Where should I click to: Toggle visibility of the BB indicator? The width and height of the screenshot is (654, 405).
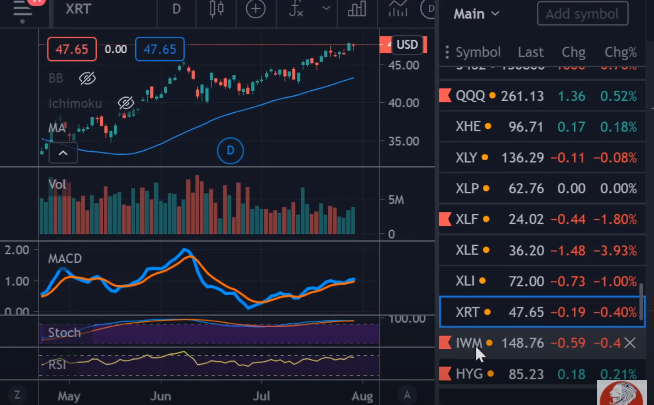tap(87, 78)
